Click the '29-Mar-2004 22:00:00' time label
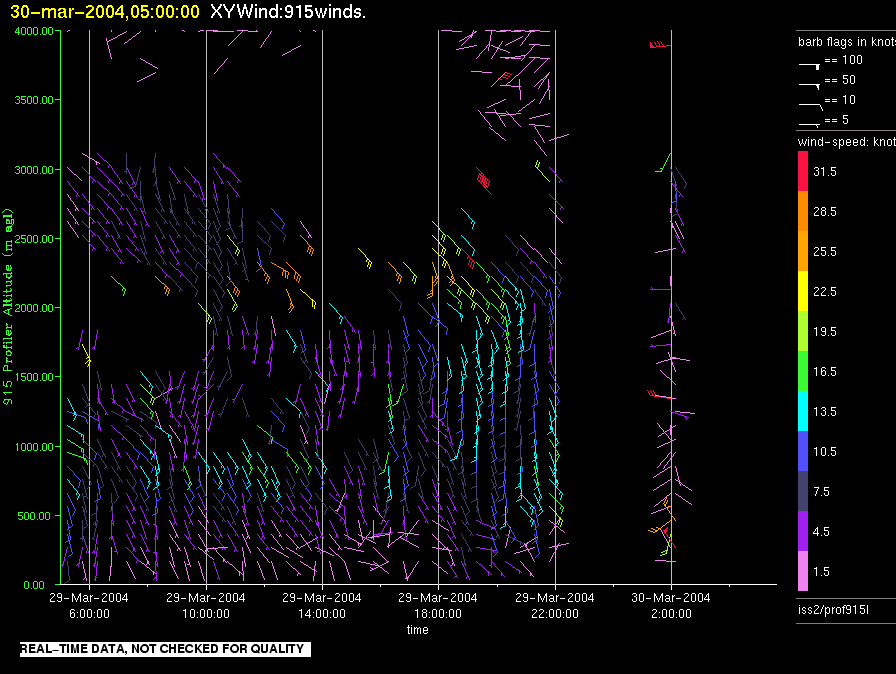 pos(555,605)
